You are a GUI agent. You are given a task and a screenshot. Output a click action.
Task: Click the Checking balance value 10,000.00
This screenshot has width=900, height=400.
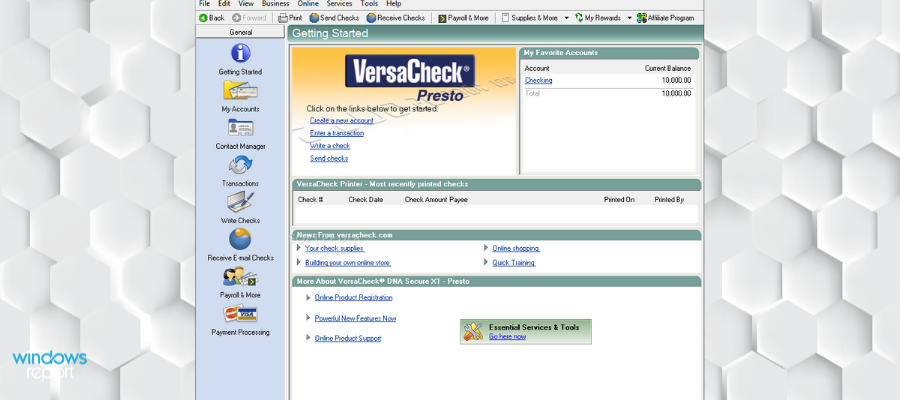[677, 81]
